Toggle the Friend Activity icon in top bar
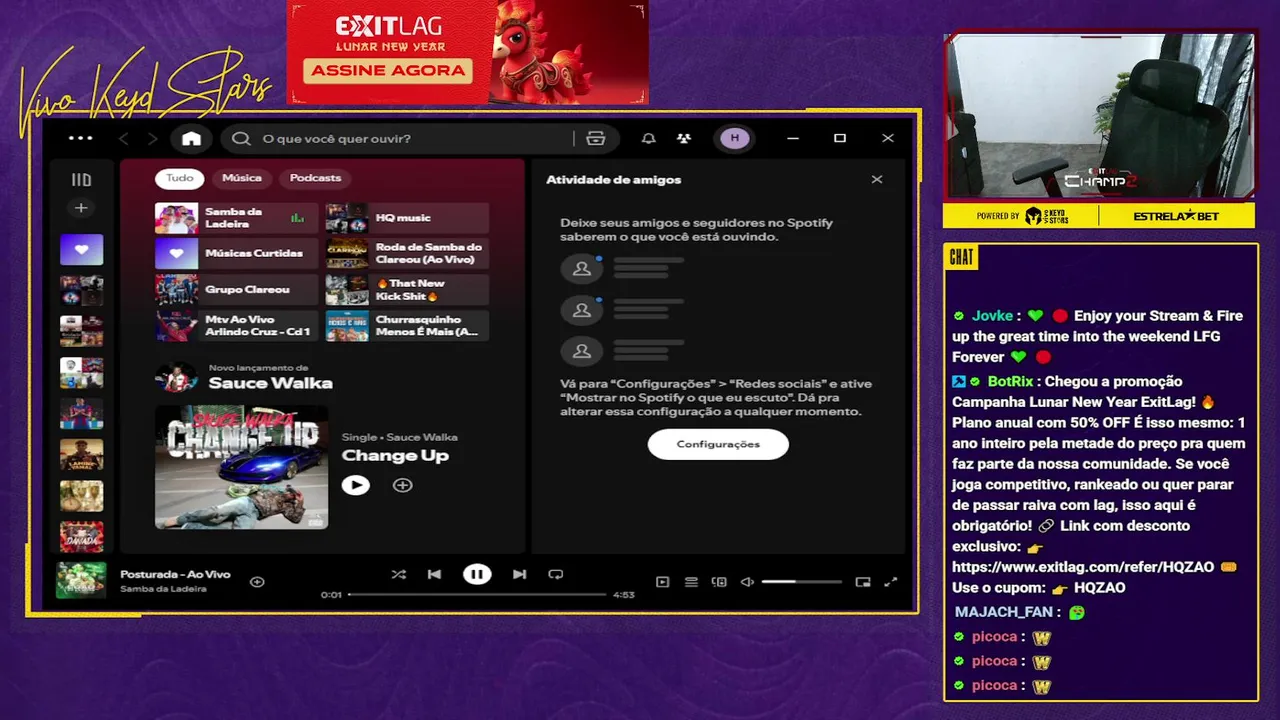This screenshot has height=720, width=1280. coord(684,139)
